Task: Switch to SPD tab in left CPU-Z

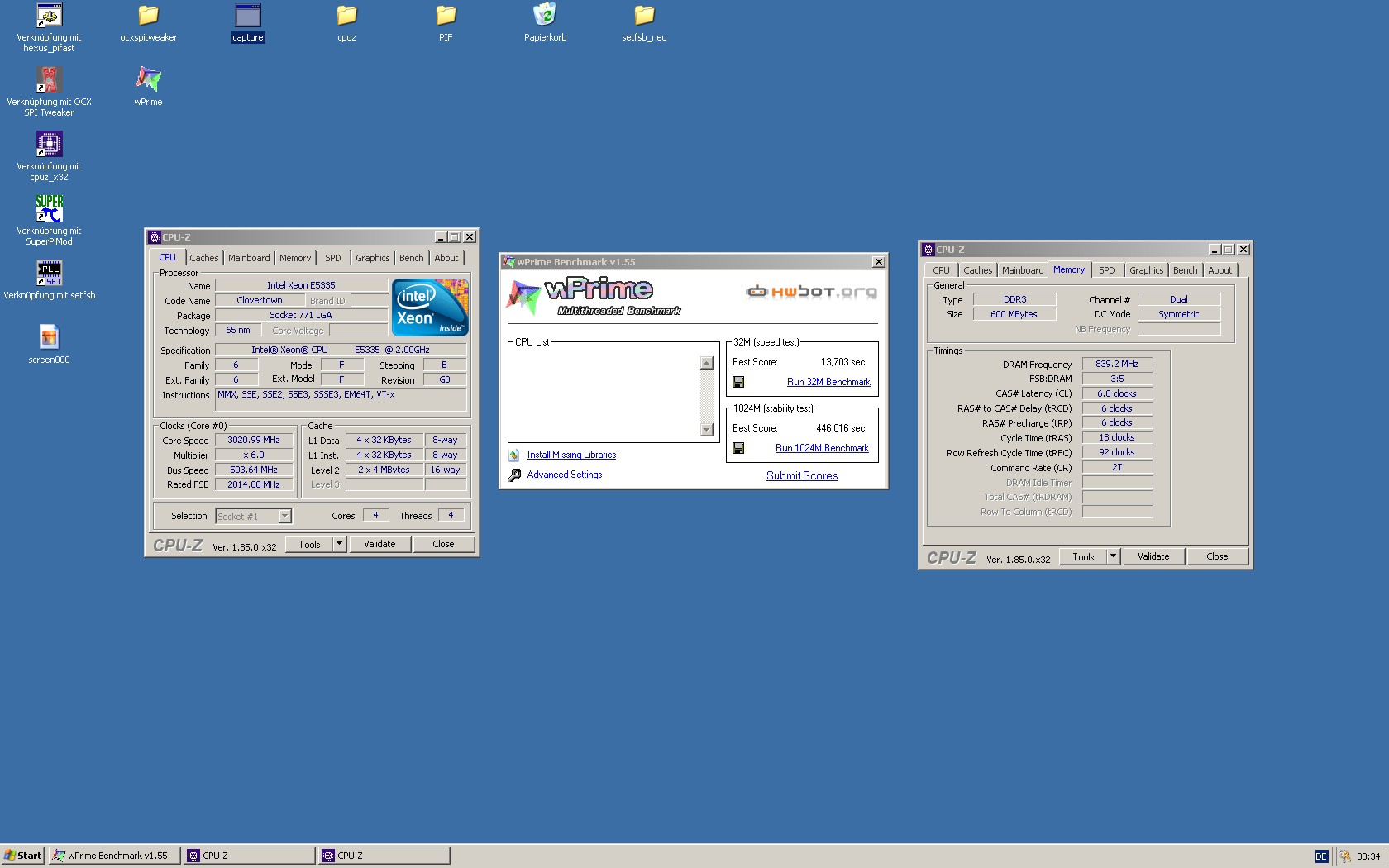Action: (333, 258)
